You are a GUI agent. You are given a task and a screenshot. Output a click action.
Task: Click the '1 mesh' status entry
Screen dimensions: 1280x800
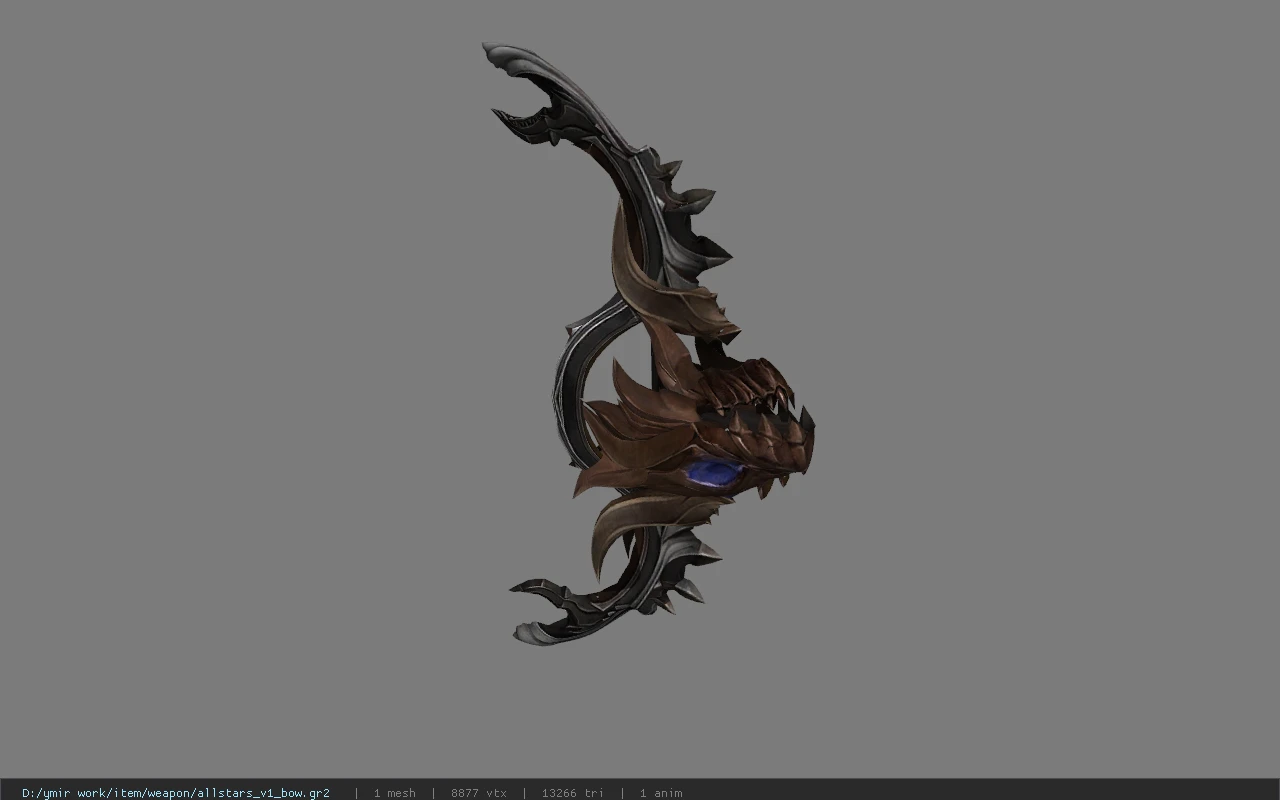394,793
